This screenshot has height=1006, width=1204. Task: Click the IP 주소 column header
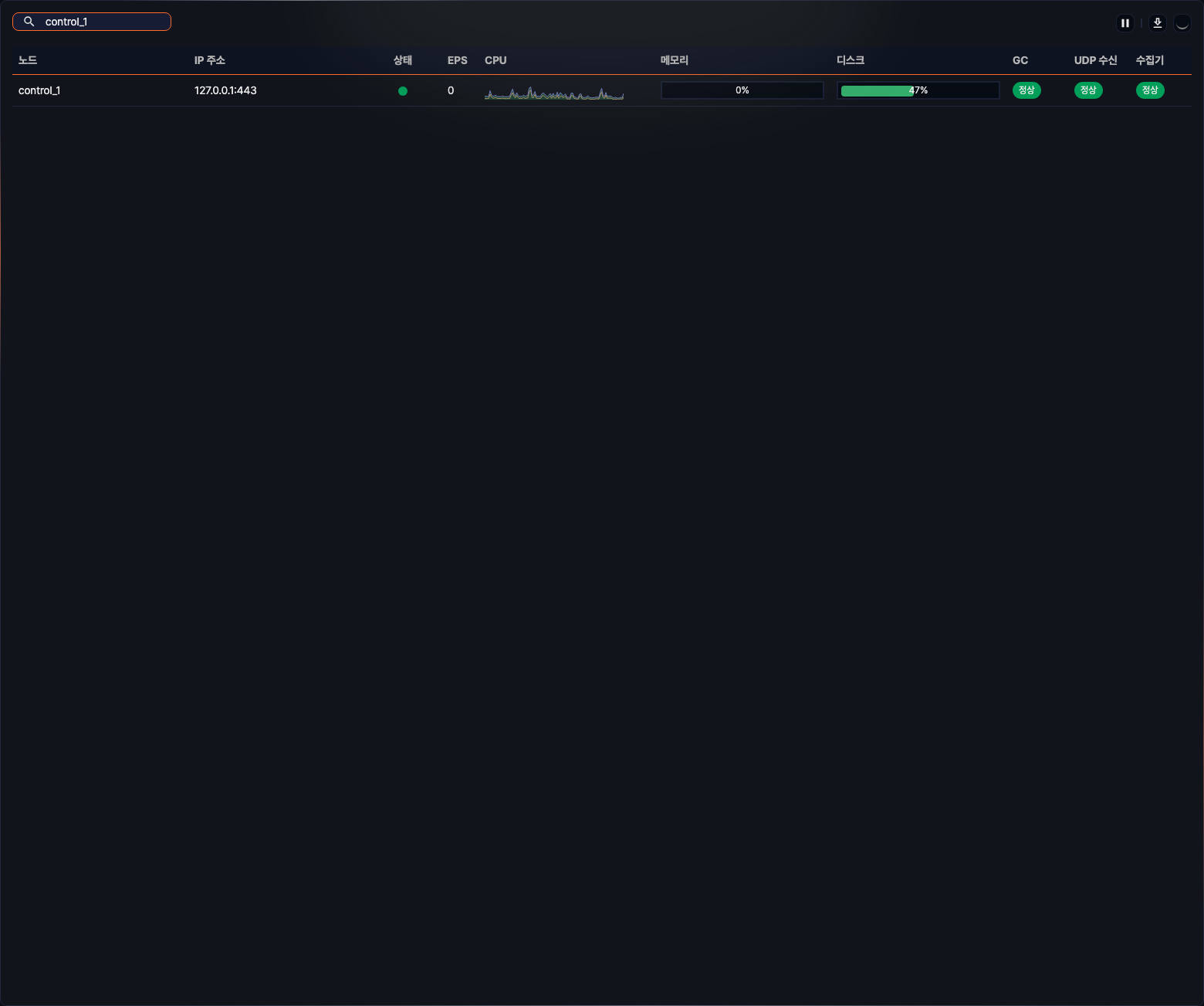point(209,60)
